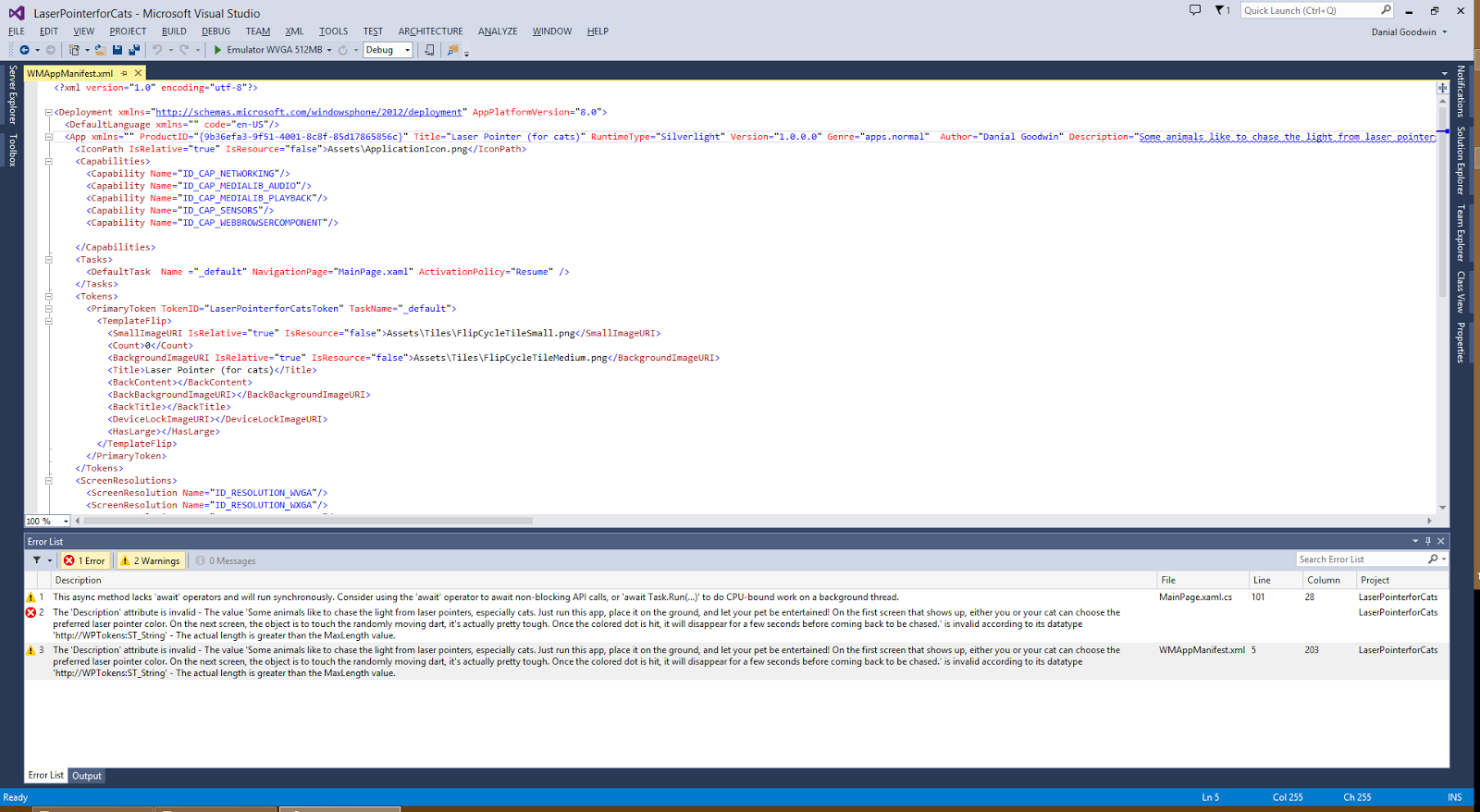1480x812 pixels.
Task: Open the Server Explorer side tab
Action: coord(13,94)
